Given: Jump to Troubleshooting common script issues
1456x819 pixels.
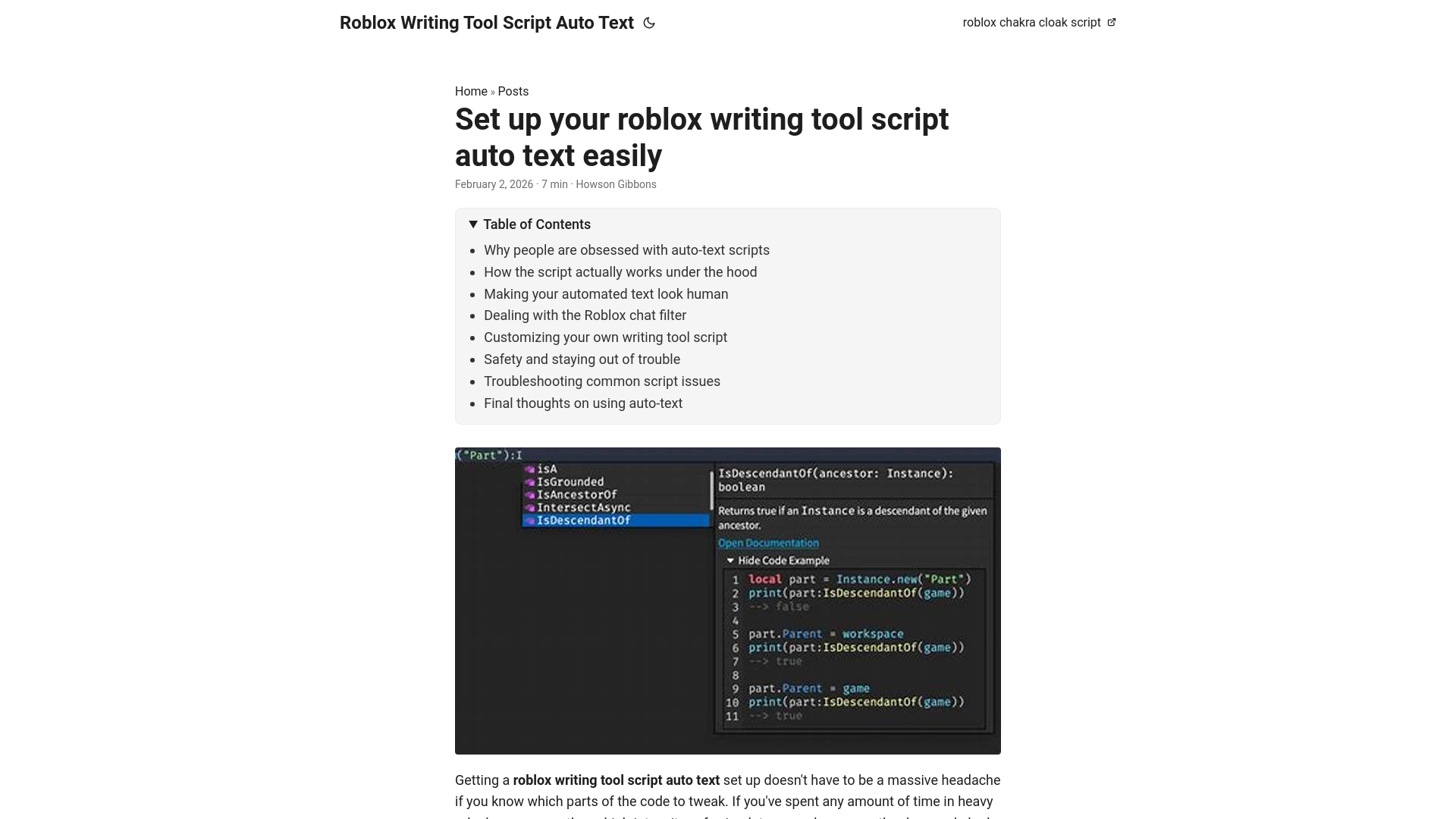Looking at the screenshot, I should point(602,381).
